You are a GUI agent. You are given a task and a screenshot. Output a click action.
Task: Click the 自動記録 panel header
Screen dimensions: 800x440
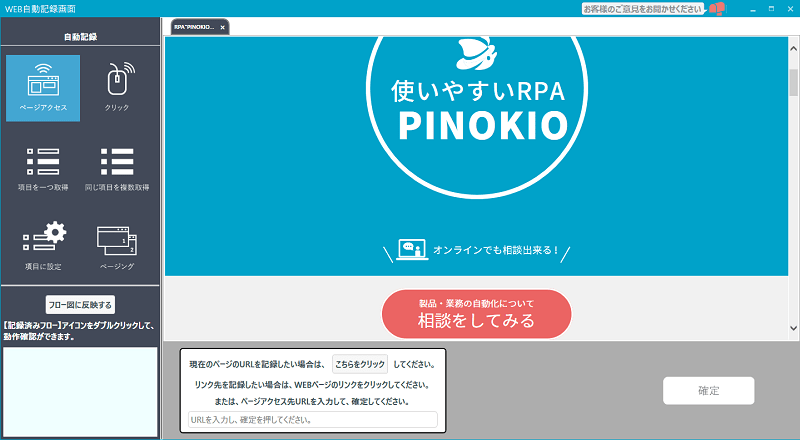pyautogui.click(x=81, y=37)
